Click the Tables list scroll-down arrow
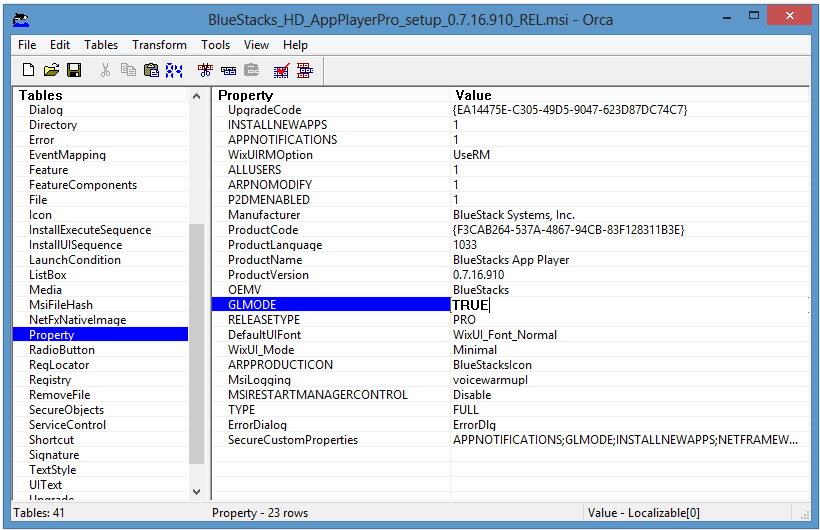 coord(197,491)
